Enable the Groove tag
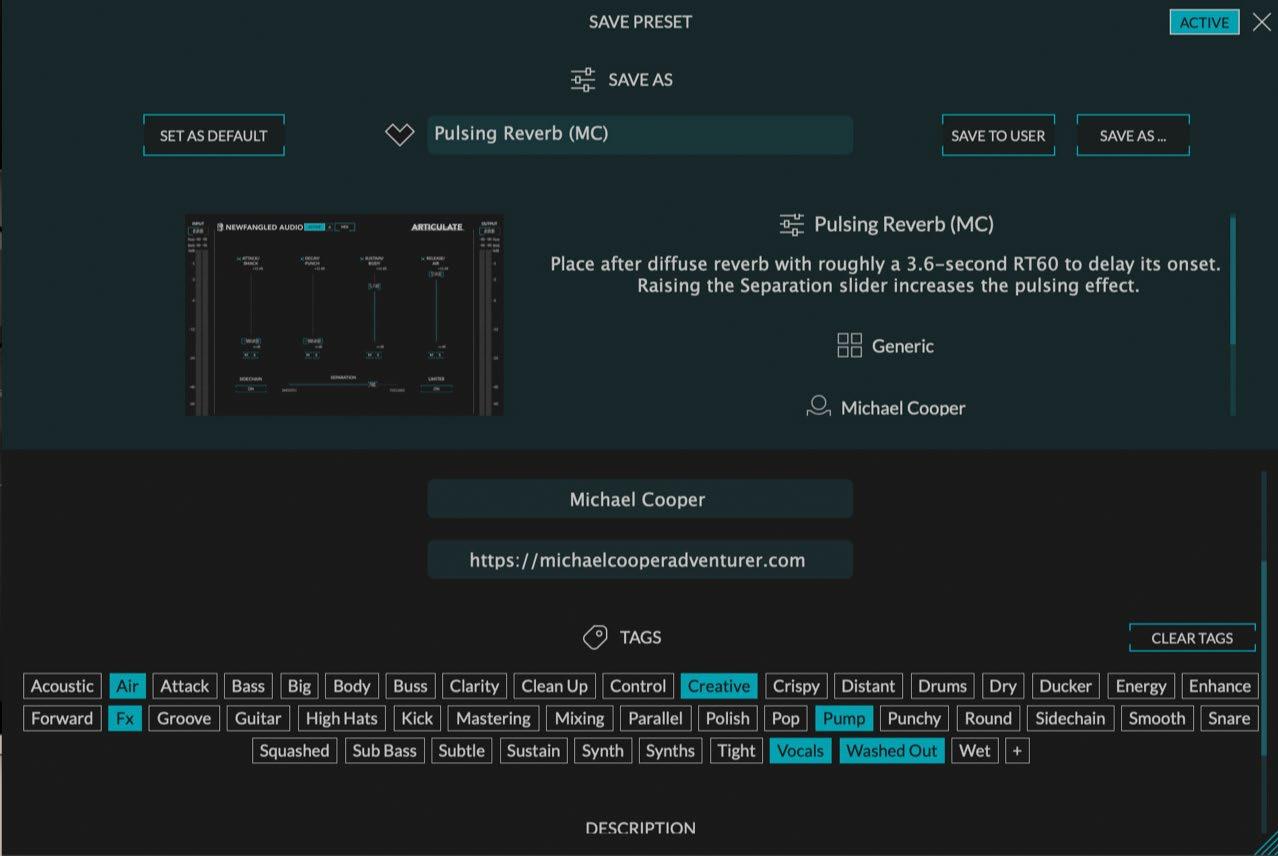1278x856 pixels. [184, 718]
